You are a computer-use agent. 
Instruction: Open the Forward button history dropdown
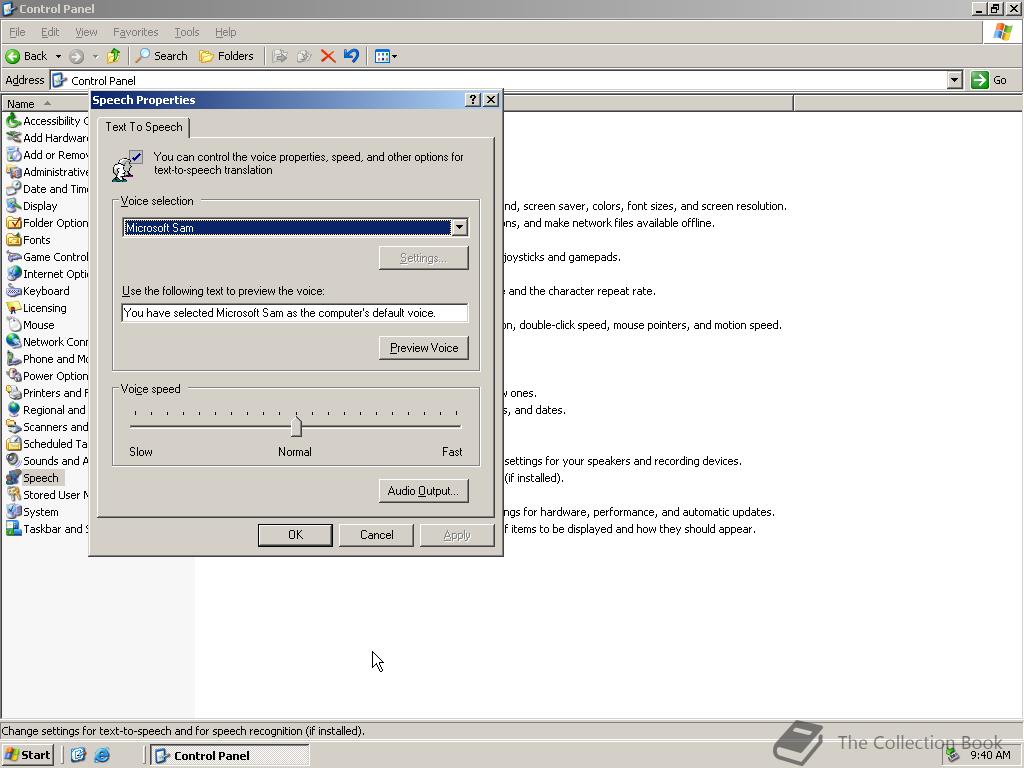pyautogui.click(x=95, y=56)
